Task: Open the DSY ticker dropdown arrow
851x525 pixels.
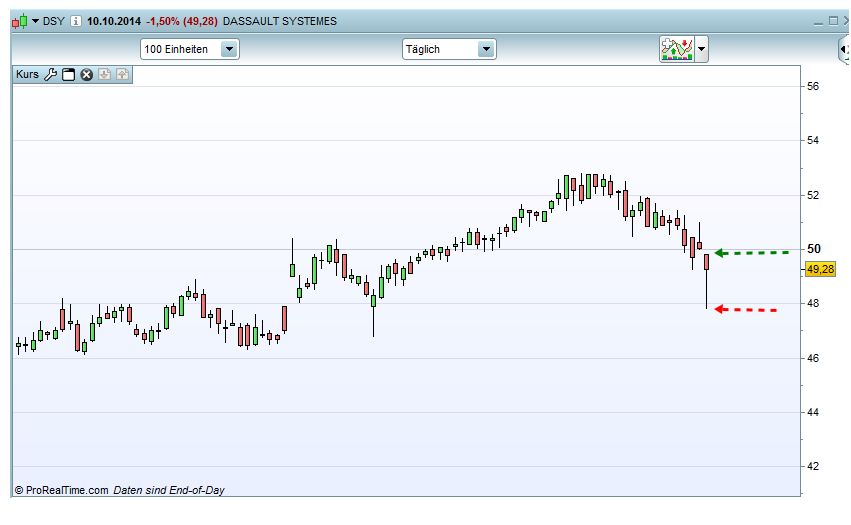Action: coord(36,21)
